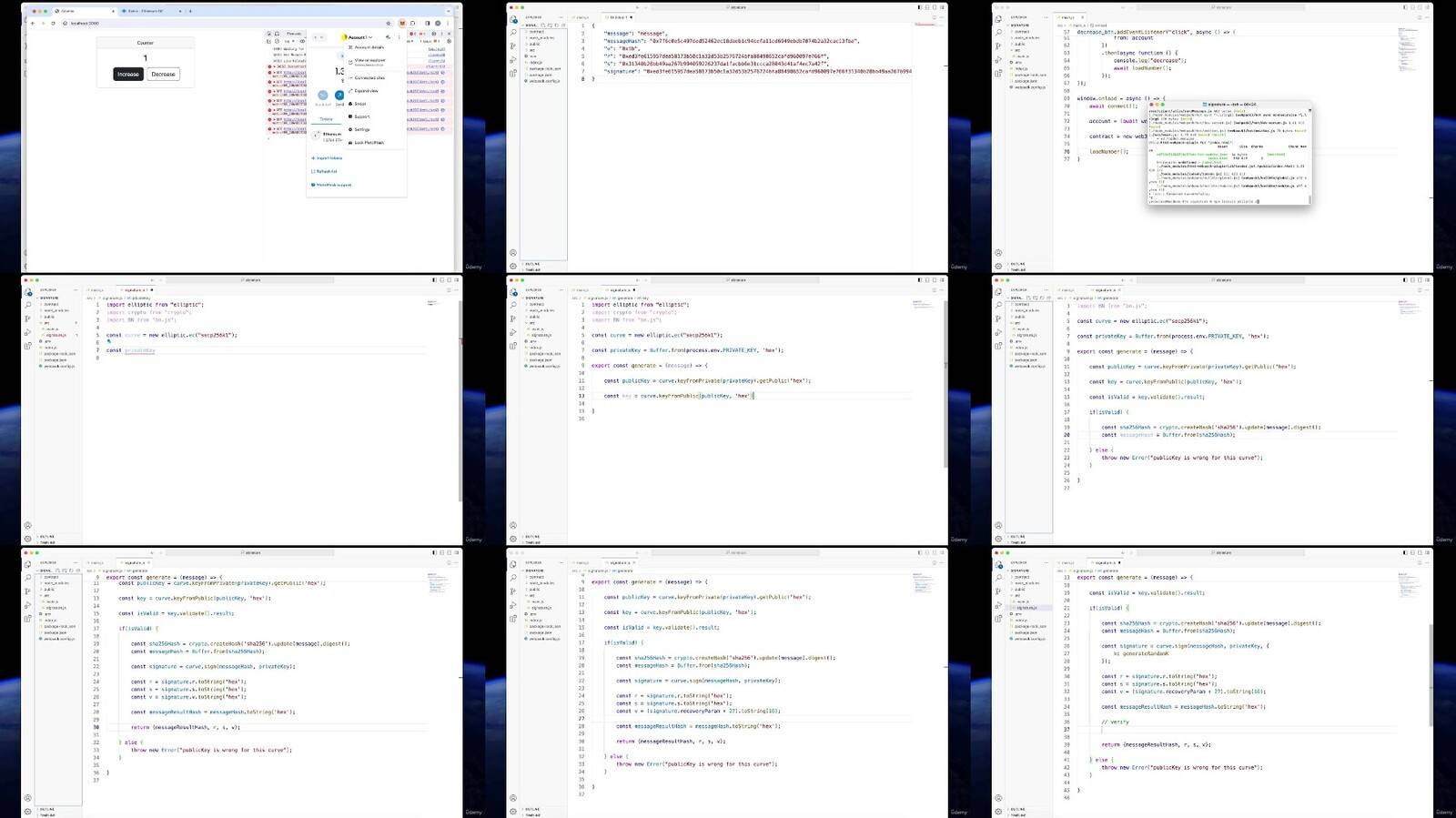Select the DevTools inspect element icon
This screenshot has width=1456, height=818.
pos(269,34)
